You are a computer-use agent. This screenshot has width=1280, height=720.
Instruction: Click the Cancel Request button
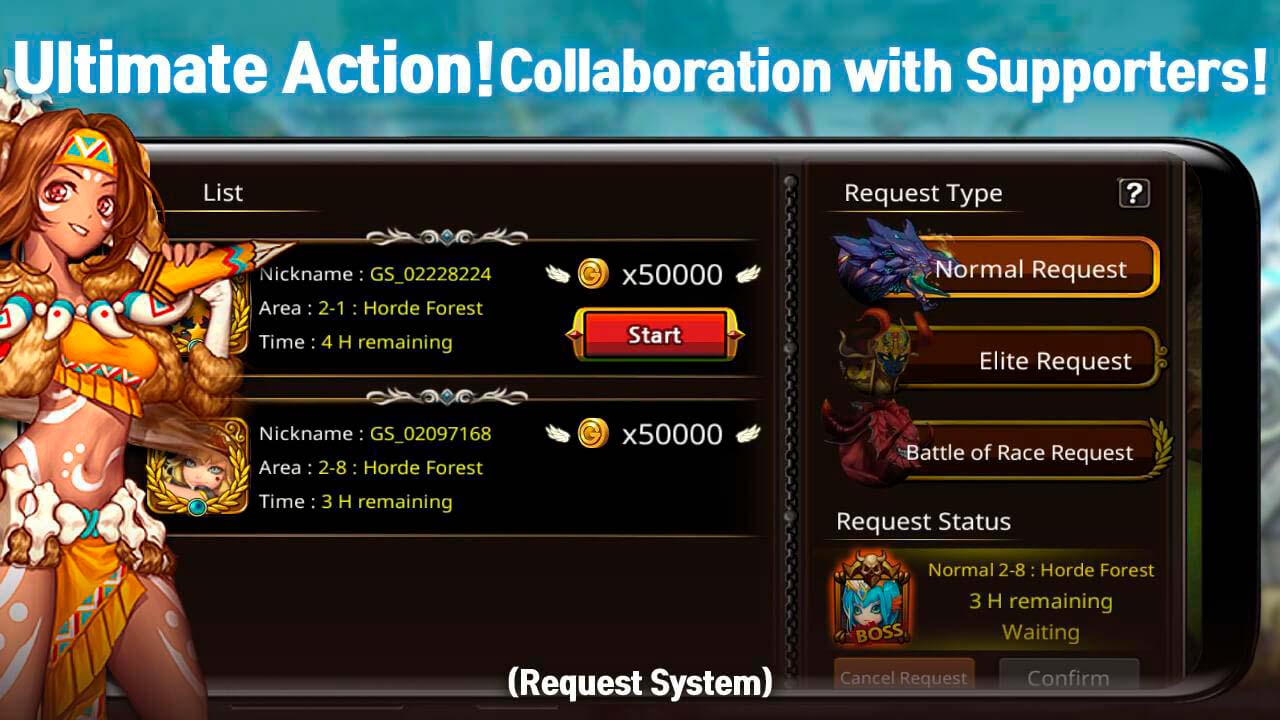[x=904, y=677]
